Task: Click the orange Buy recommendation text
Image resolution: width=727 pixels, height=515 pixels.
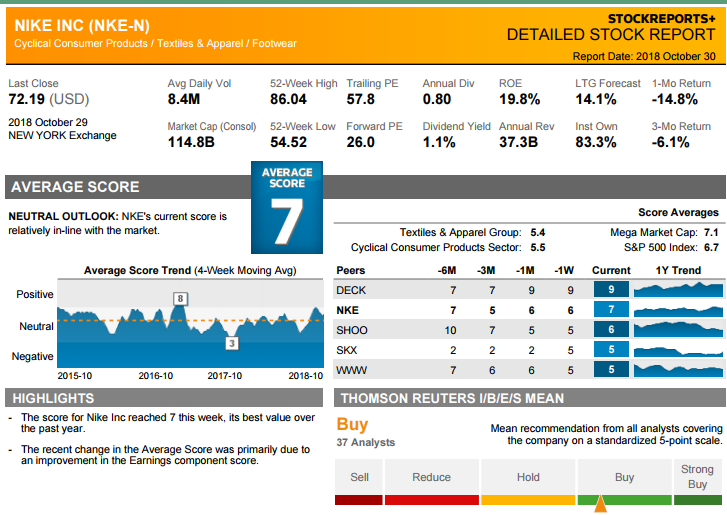Action: coord(352,425)
